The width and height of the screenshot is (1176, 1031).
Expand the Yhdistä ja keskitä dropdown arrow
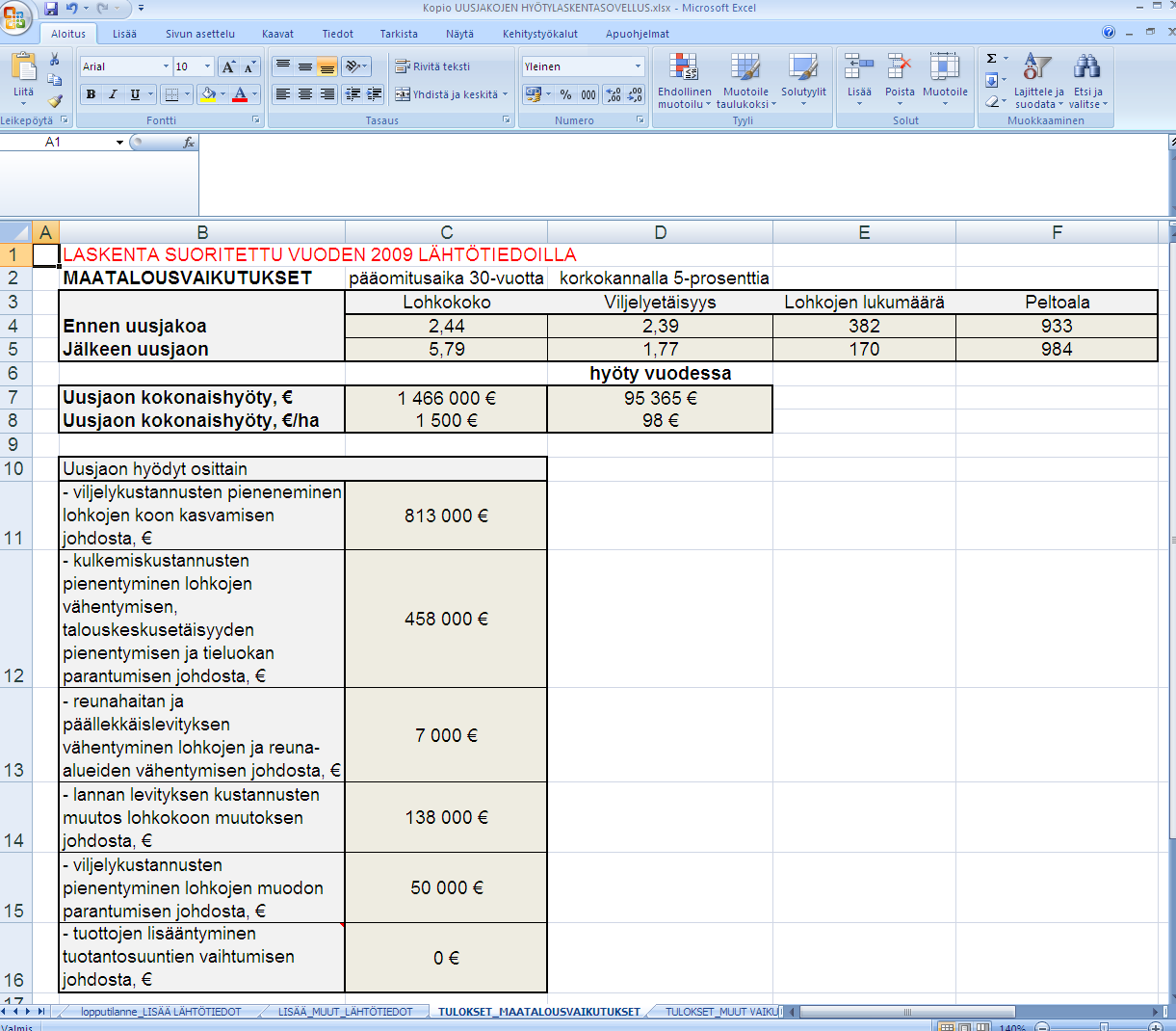(506, 94)
